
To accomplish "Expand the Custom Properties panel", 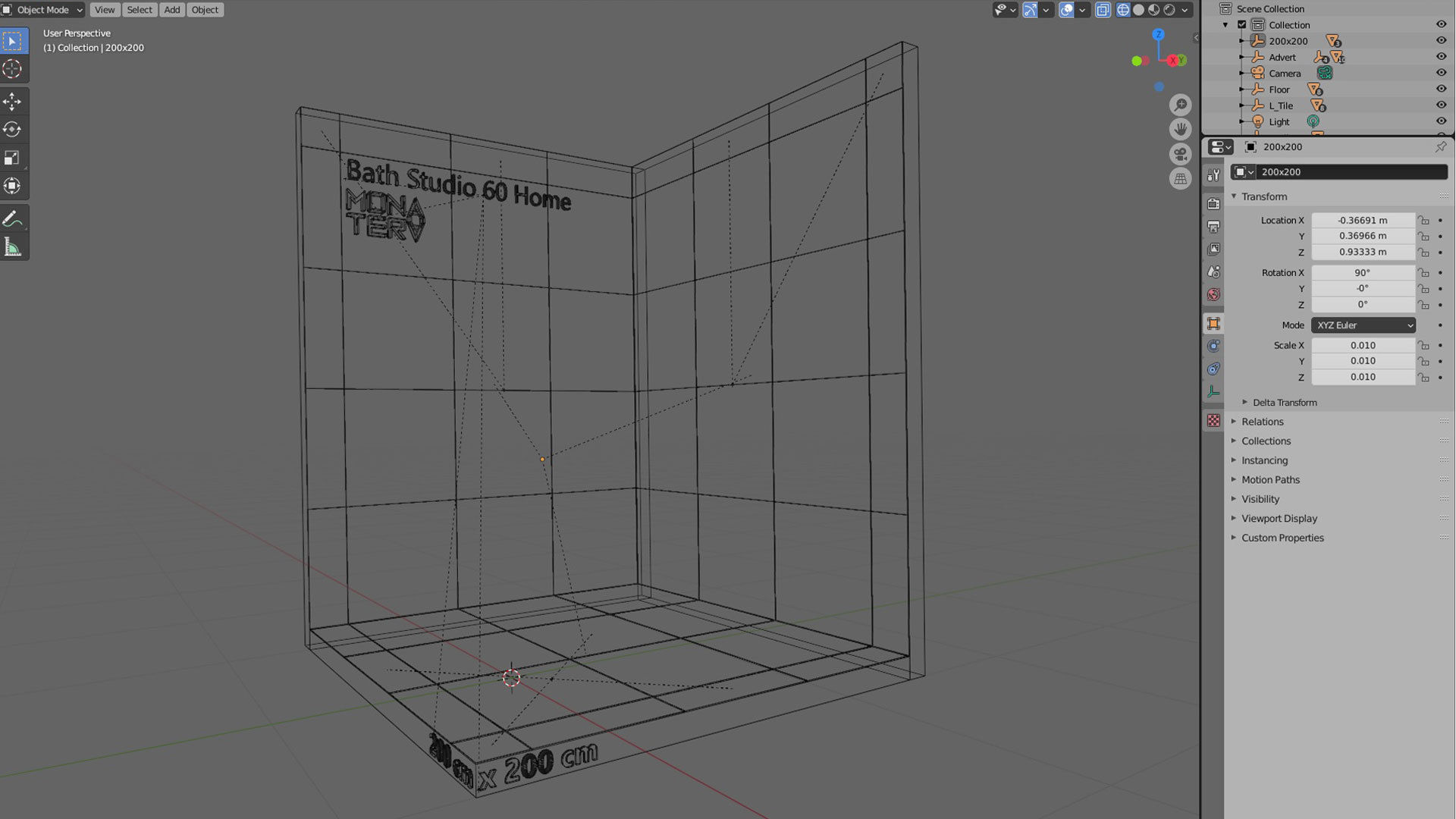I will pyautogui.click(x=1234, y=538).
